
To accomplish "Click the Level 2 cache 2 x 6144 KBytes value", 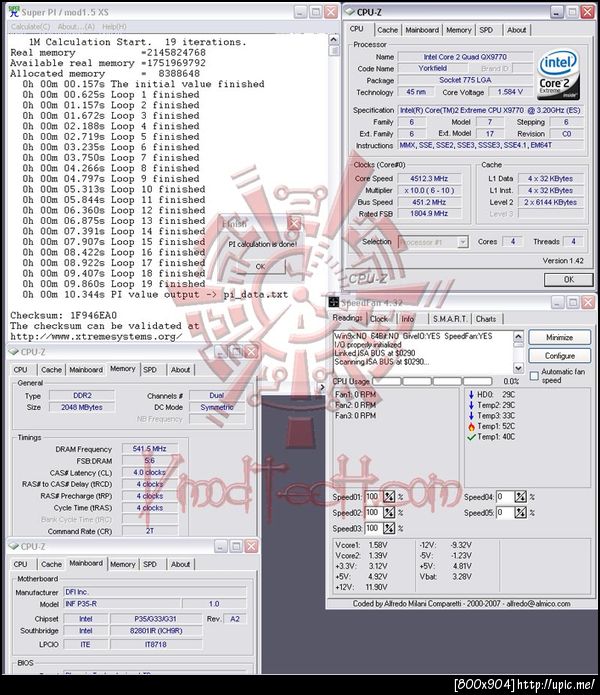I will (x=550, y=202).
